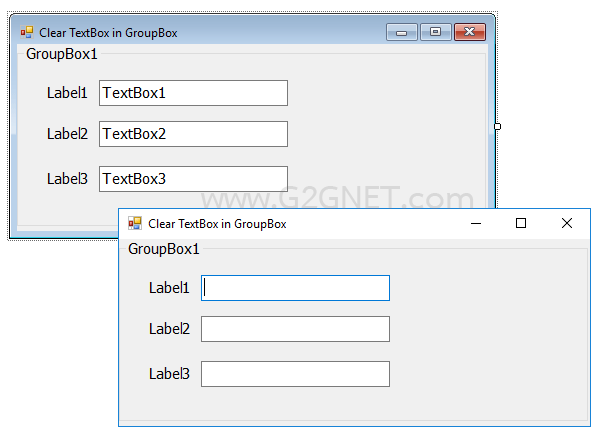Select the resize handle on the designer form's right edge
Viewport: 606px width, 444px height.
point(497,126)
